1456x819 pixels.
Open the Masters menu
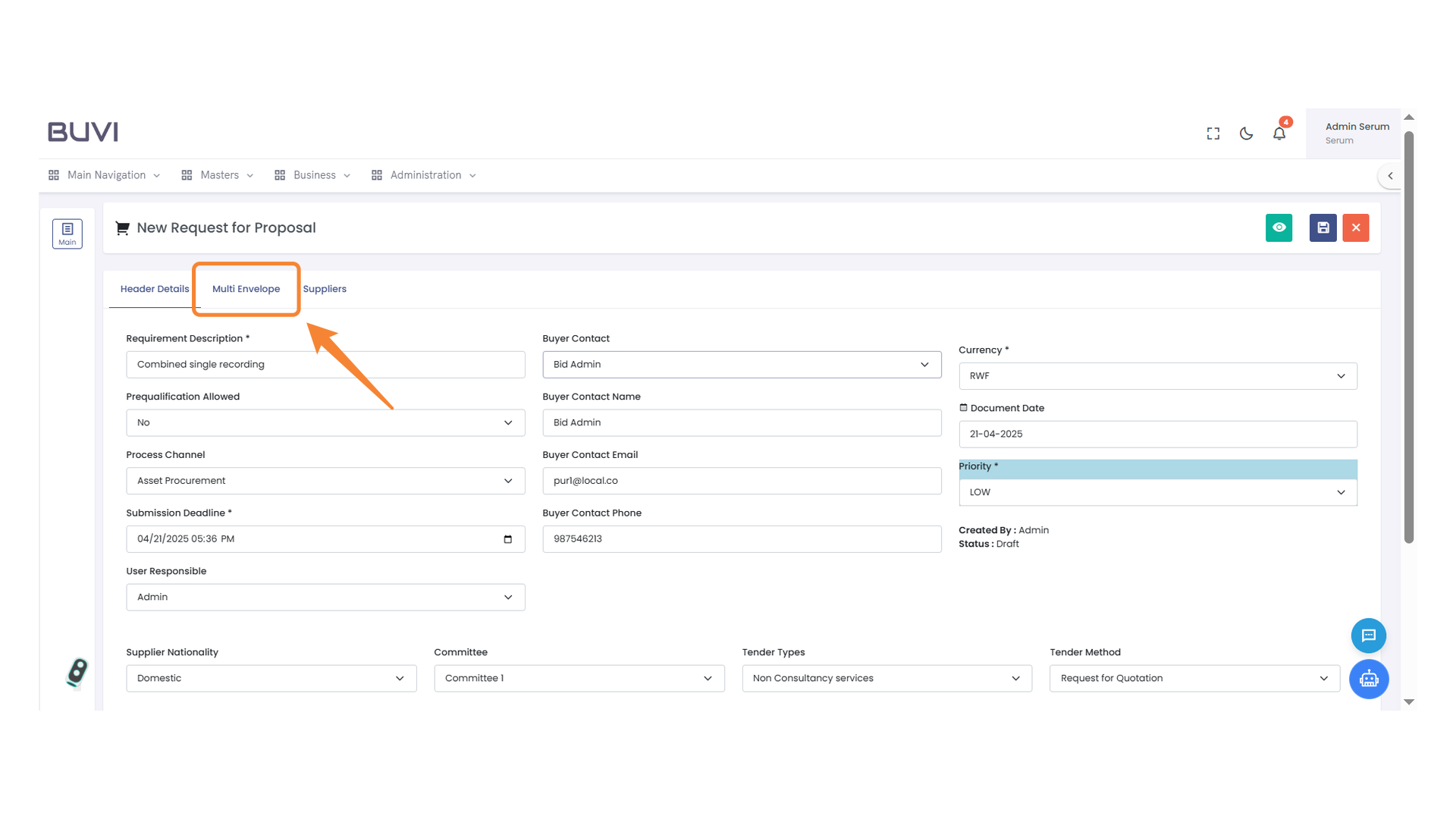(x=218, y=175)
